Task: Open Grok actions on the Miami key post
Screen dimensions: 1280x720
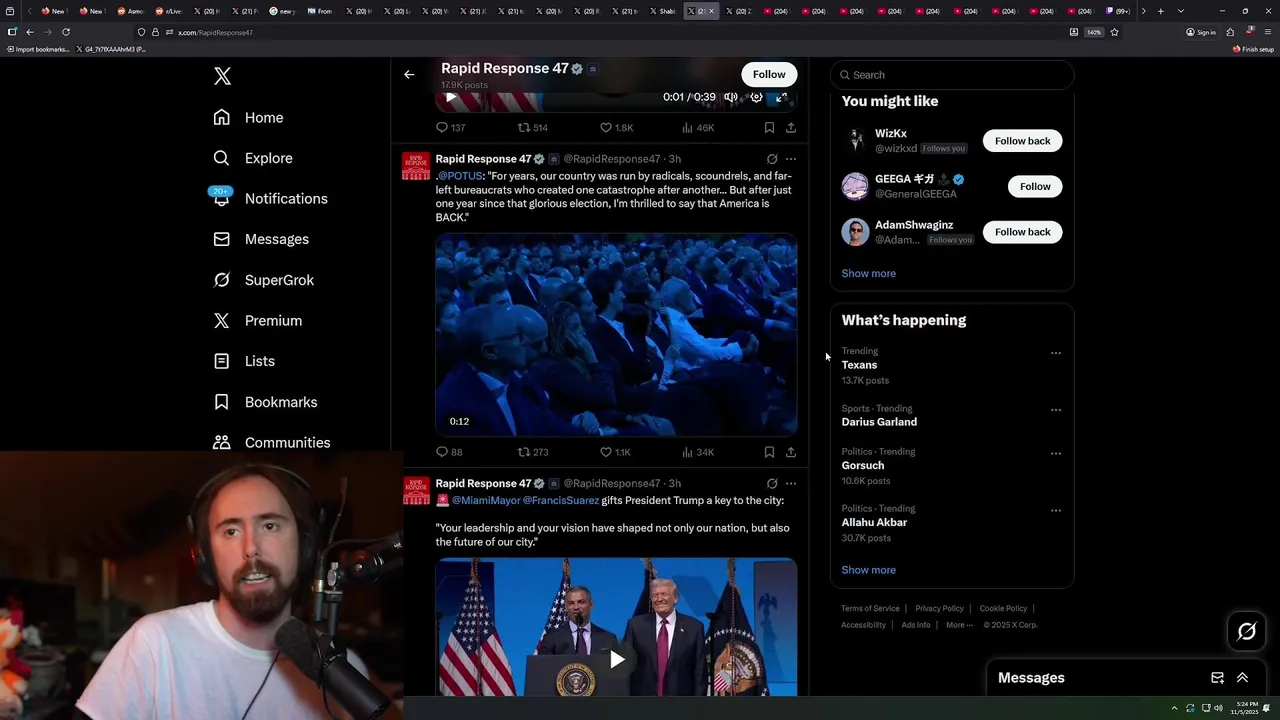Action: (x=772, y=484)
